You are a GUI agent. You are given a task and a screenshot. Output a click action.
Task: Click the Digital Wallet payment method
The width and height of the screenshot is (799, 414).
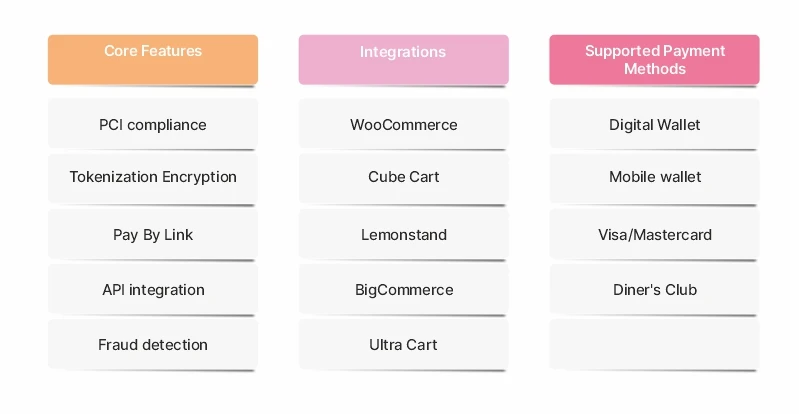654,125
